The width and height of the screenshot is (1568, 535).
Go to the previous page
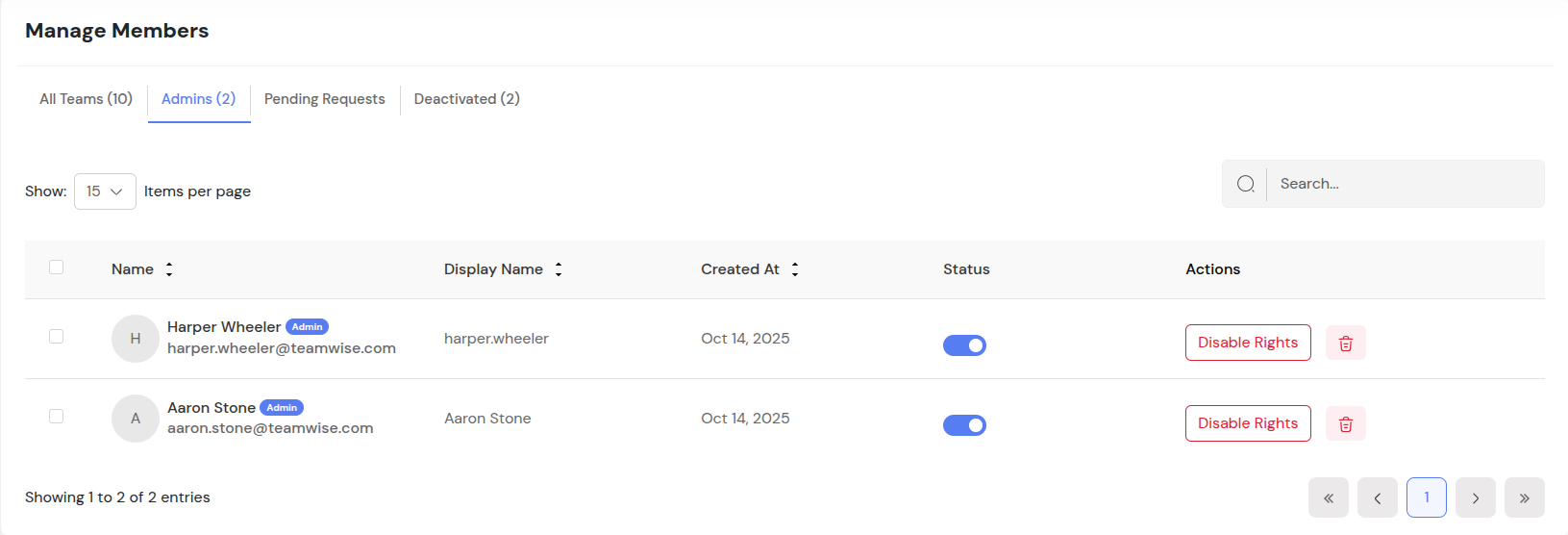point(1377,497)
